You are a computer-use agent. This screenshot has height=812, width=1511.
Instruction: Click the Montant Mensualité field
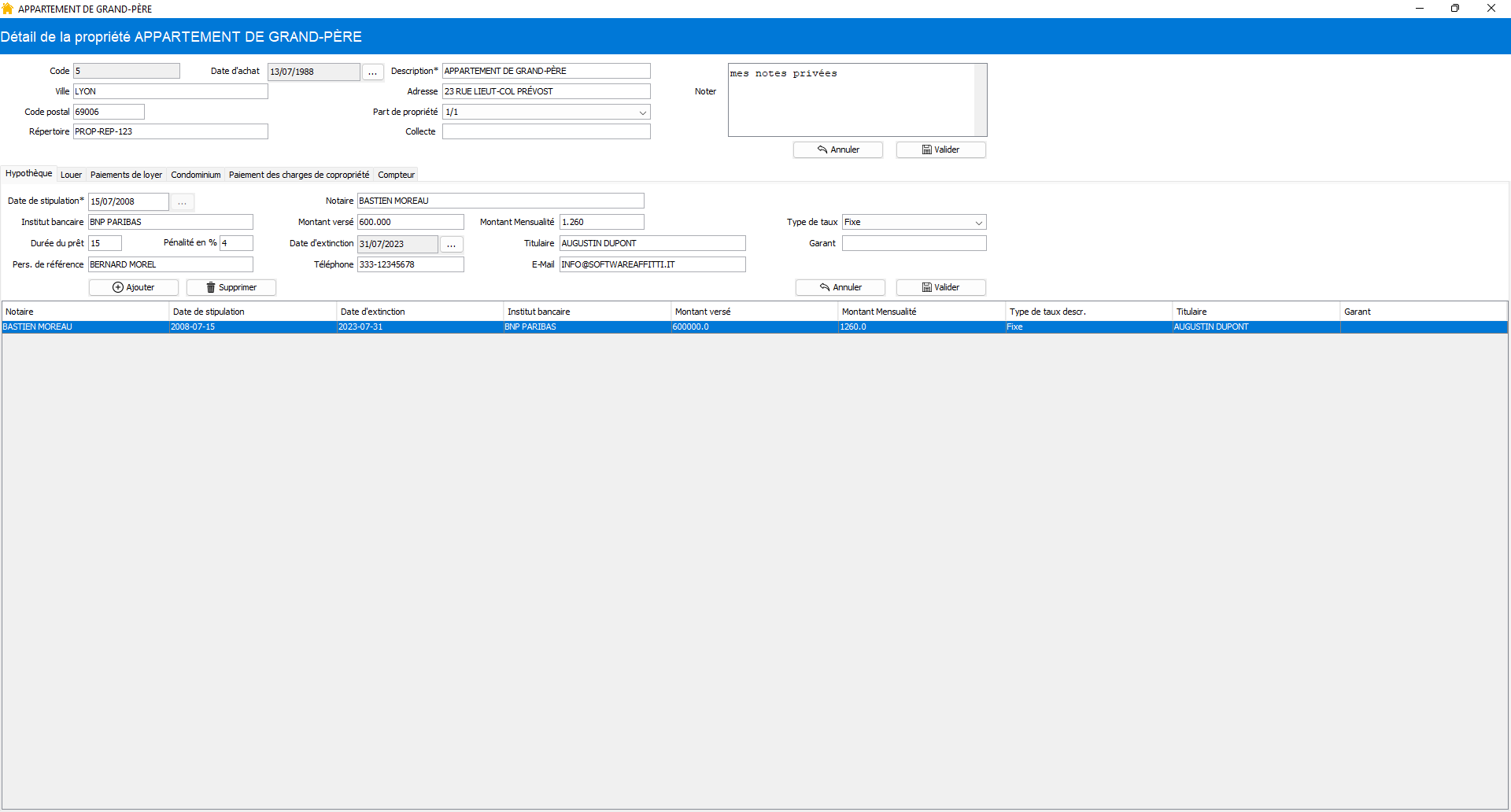(x=602, y=222)
